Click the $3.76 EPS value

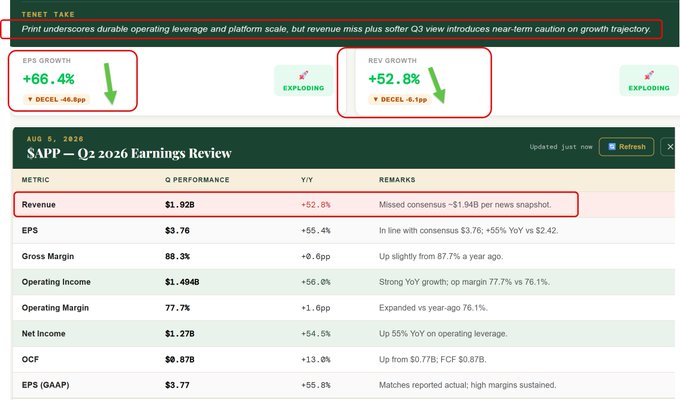coord(177,230)
